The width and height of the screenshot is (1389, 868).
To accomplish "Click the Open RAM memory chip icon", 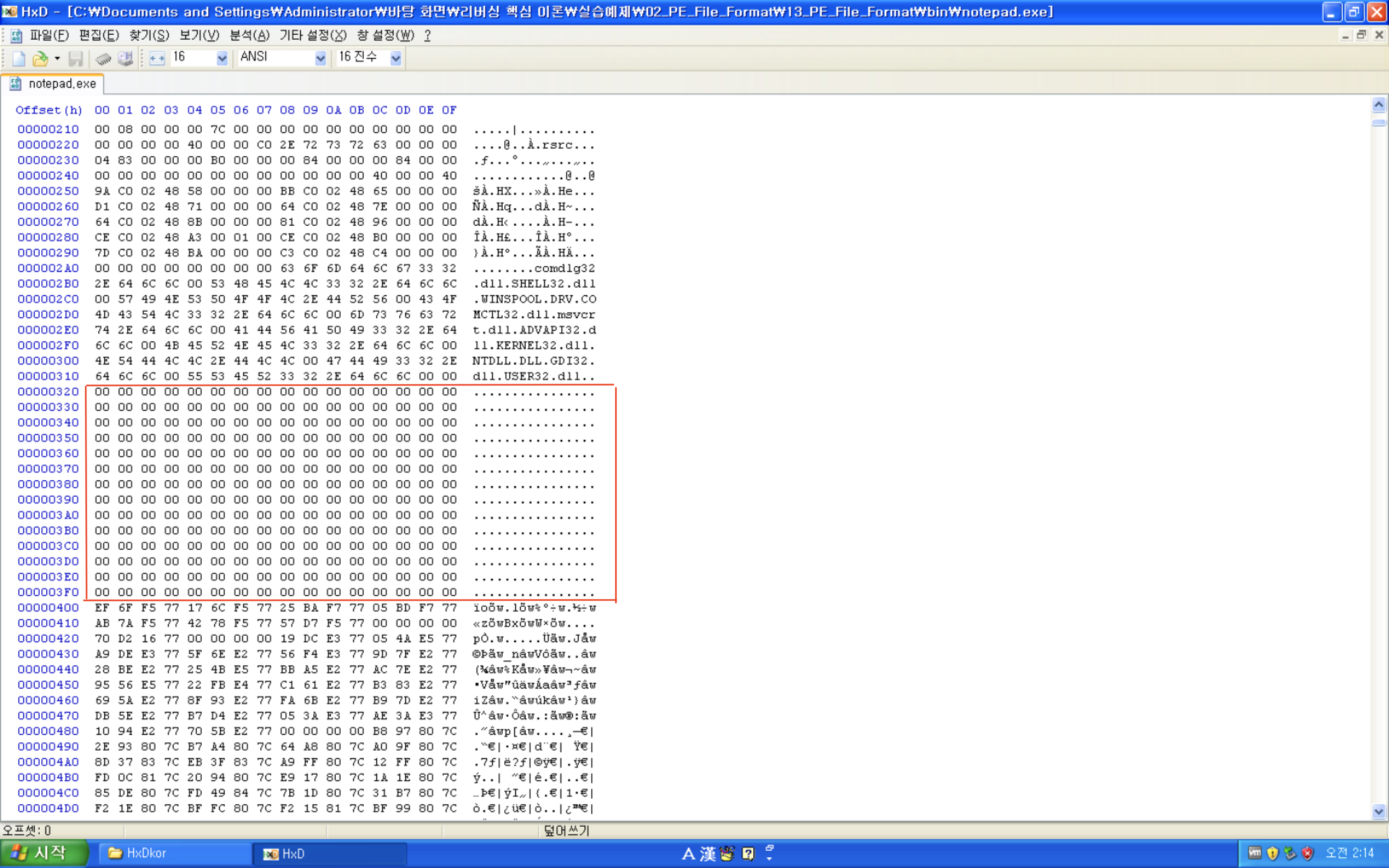I will click(x=103, y=58).
